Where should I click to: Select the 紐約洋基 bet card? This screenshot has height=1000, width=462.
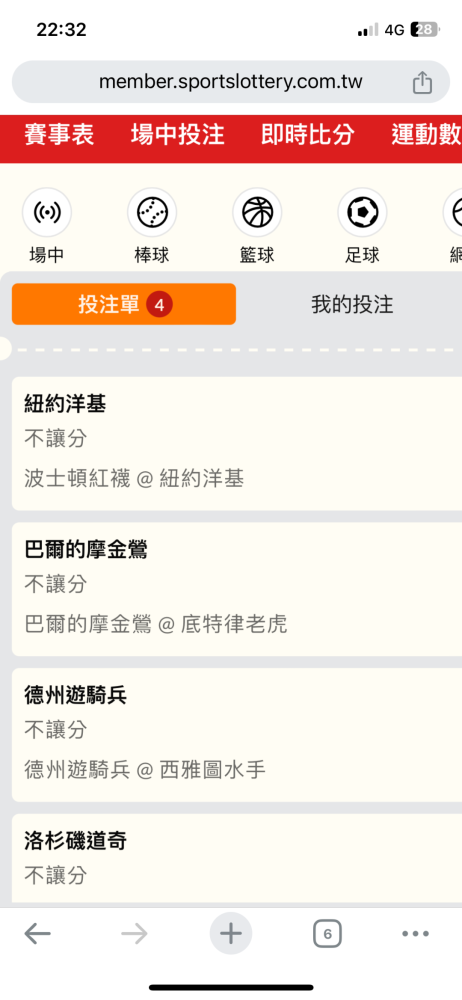coord(237,443)
